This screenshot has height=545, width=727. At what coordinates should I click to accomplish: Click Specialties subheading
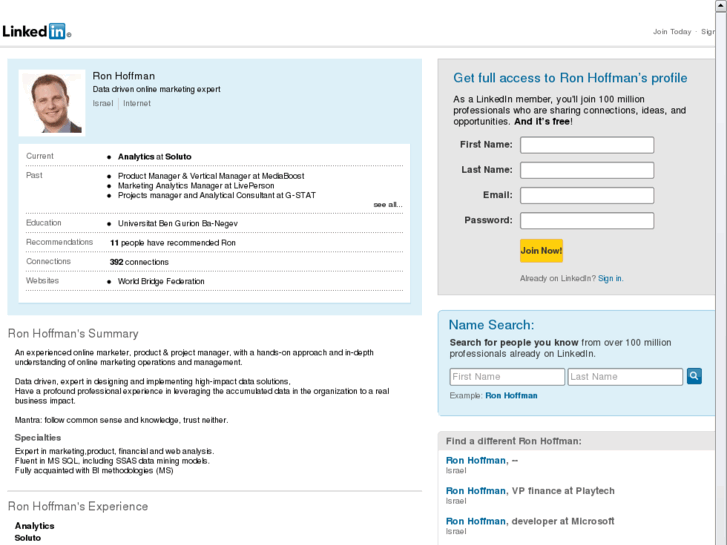[38, 437]
